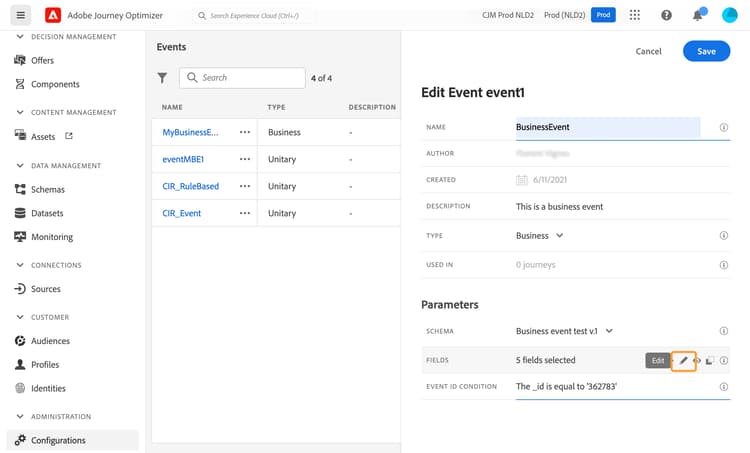Open the Schema dropdown Business event test v.1
Image resolution: width=750 pixels, height=453 pixels.
tap(564, 331)
